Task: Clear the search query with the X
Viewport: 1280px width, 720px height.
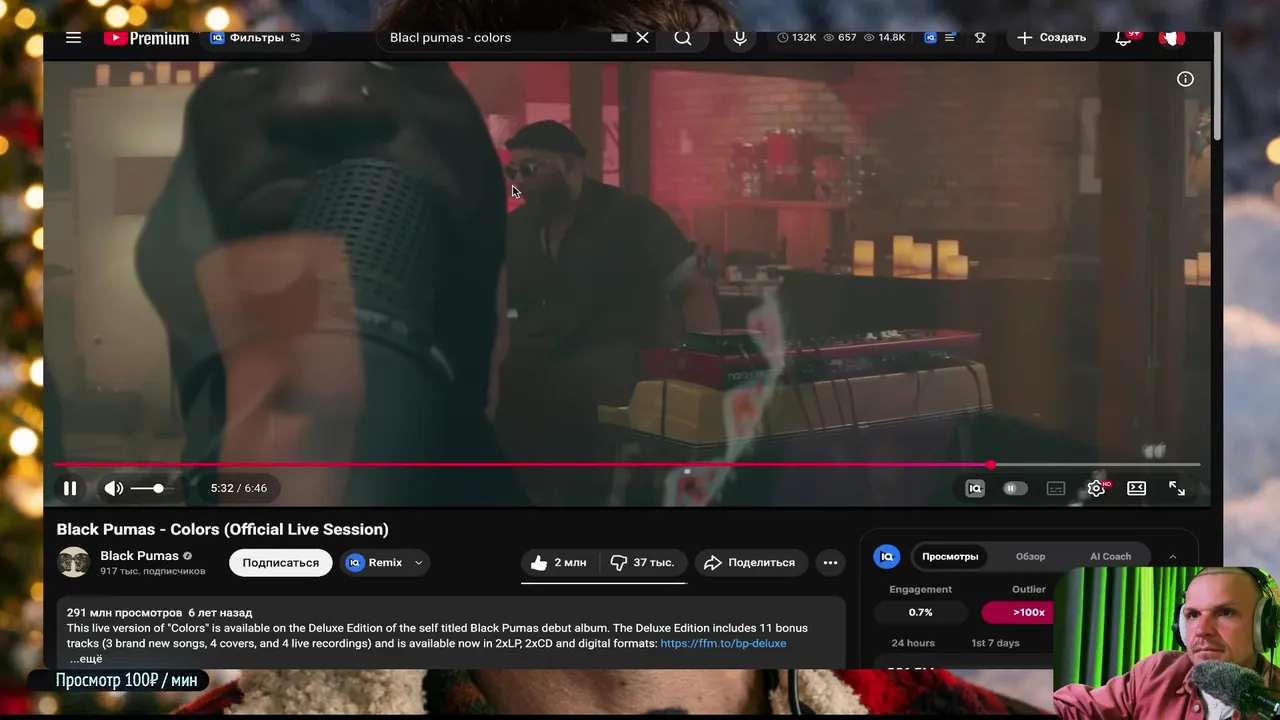Action: pos(643,37)
